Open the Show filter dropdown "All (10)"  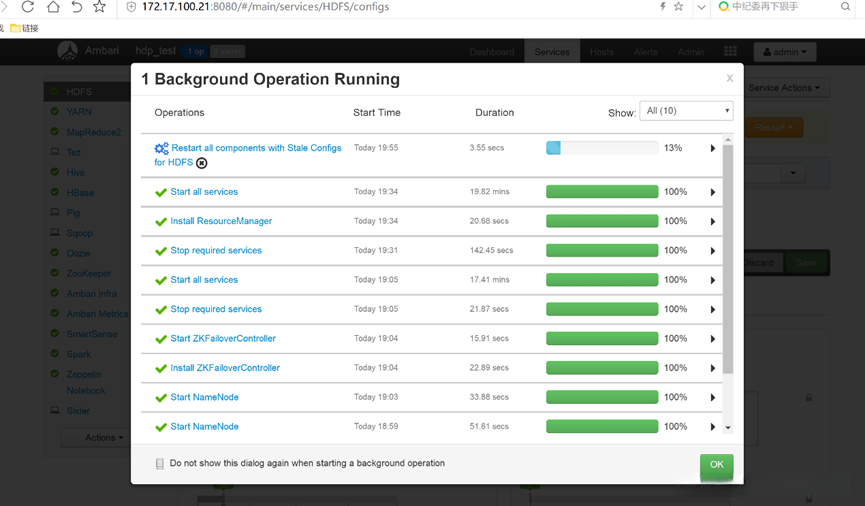click(686, 111)
